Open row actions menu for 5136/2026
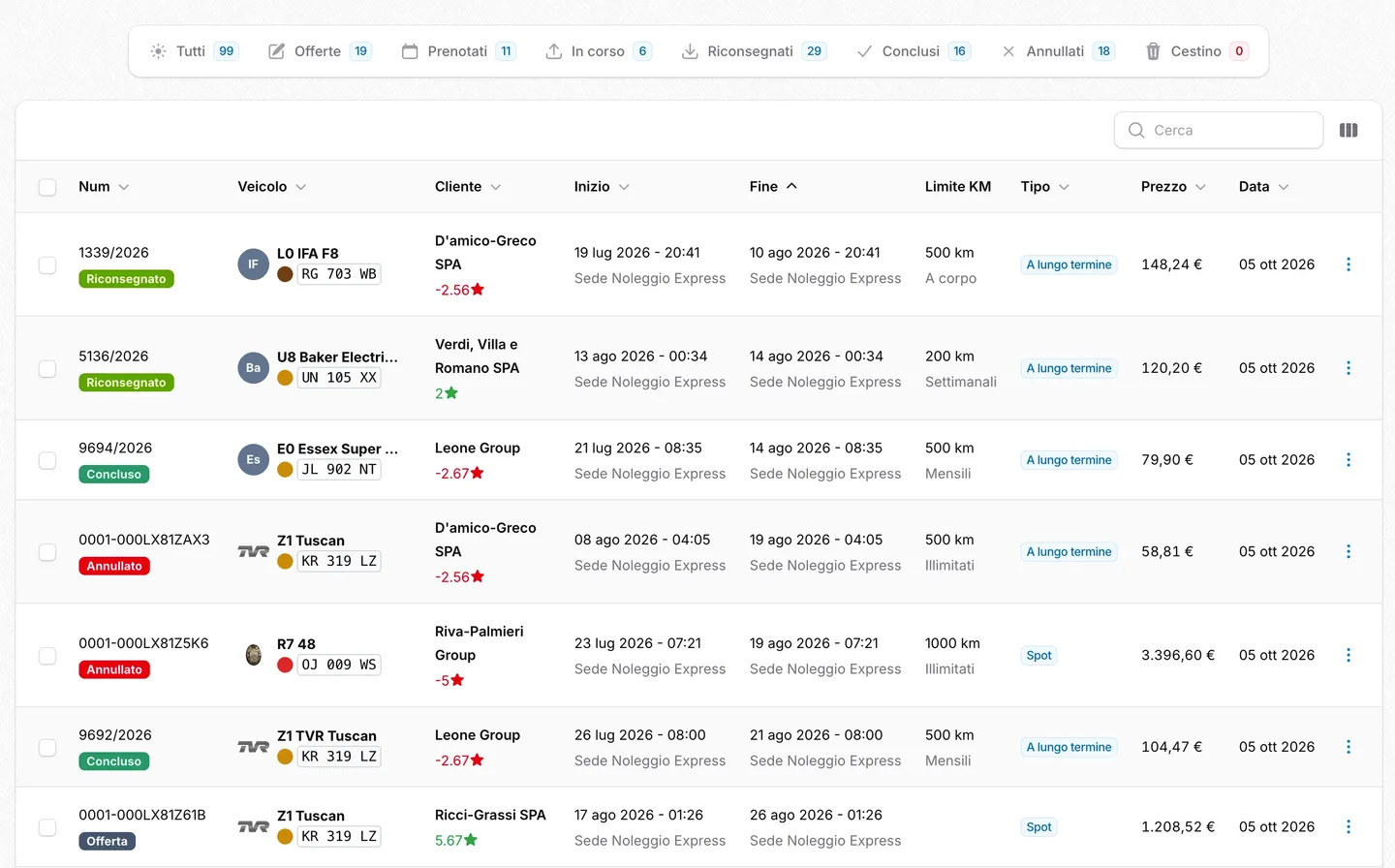Image resolution: width=1395 pixels, height=868 pixels. click(x=1348, y=368)
